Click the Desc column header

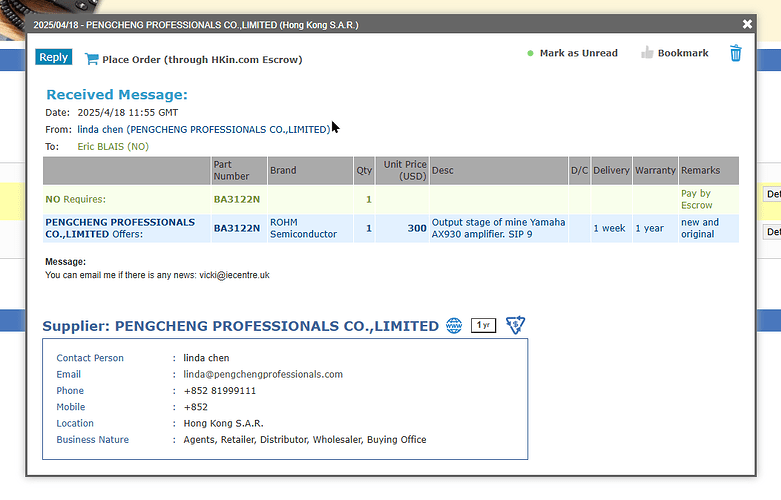pos(498,170)
